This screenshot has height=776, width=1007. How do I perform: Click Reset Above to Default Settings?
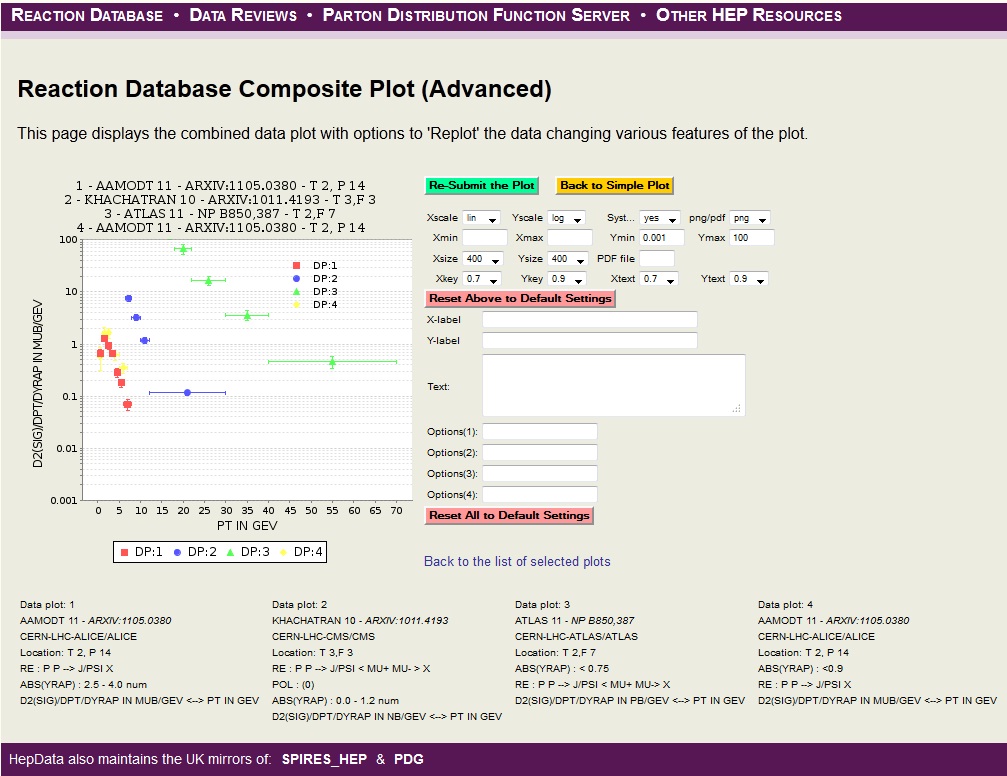520,298
